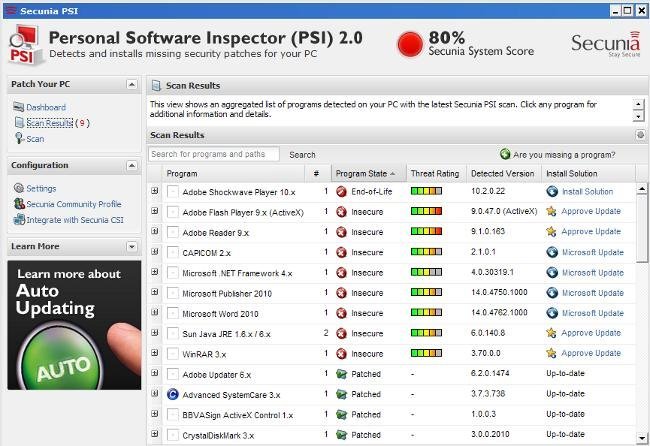Image resolution: width=650 pixels, height=446 pixels.
Task: Expand the CrystalDiskMark 3.x row
Action: click(155, 434)
